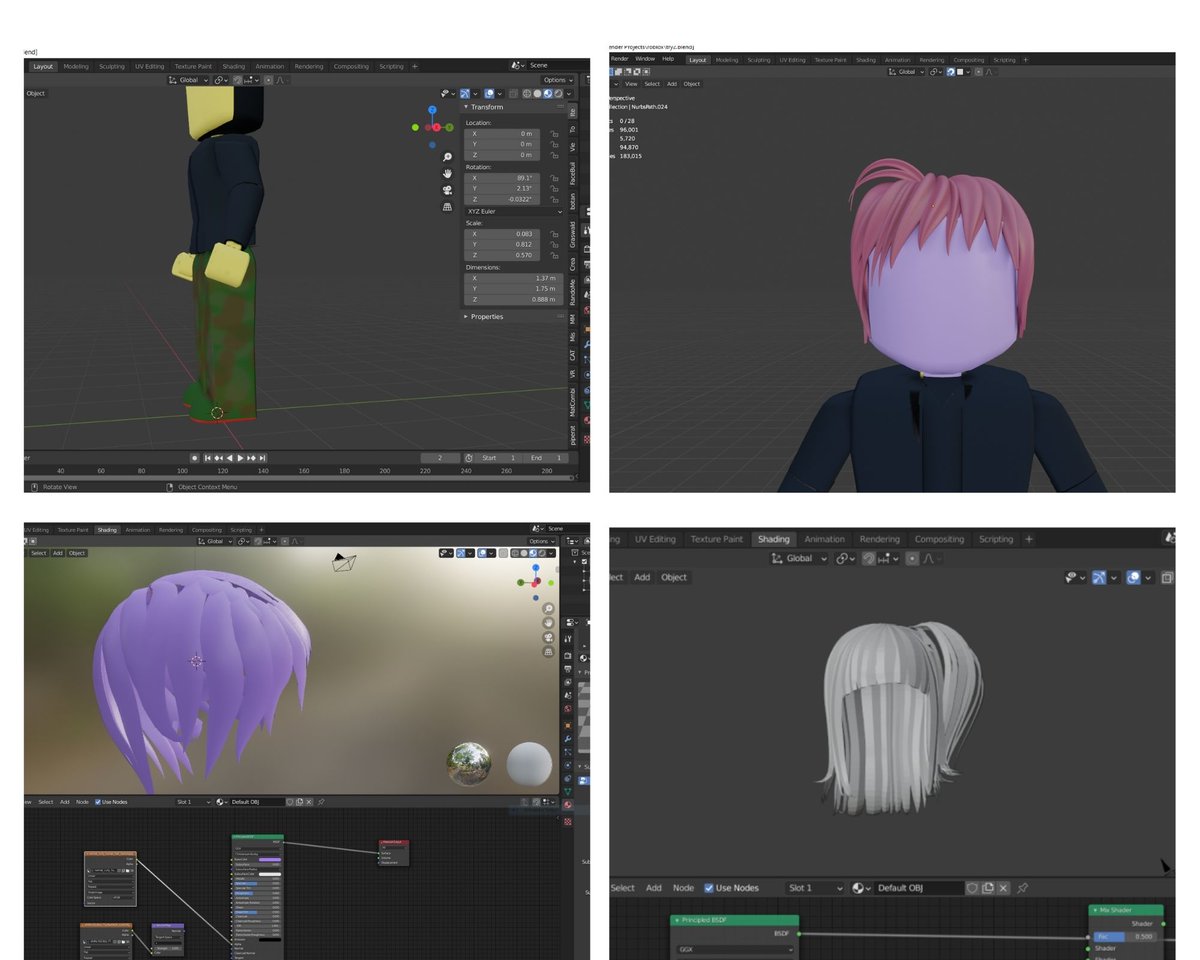Screen dimensions: 1200x960
Task: Open the Global transform orientation dropdown
Action: [x=188, y=80]
